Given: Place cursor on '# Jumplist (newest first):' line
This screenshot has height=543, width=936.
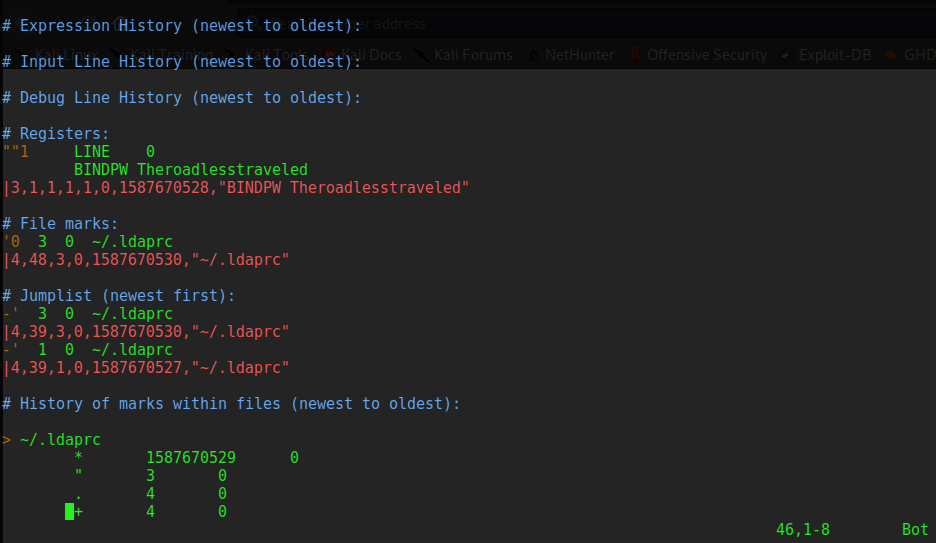Looking at the screenshot, I should tap(118, 296).
